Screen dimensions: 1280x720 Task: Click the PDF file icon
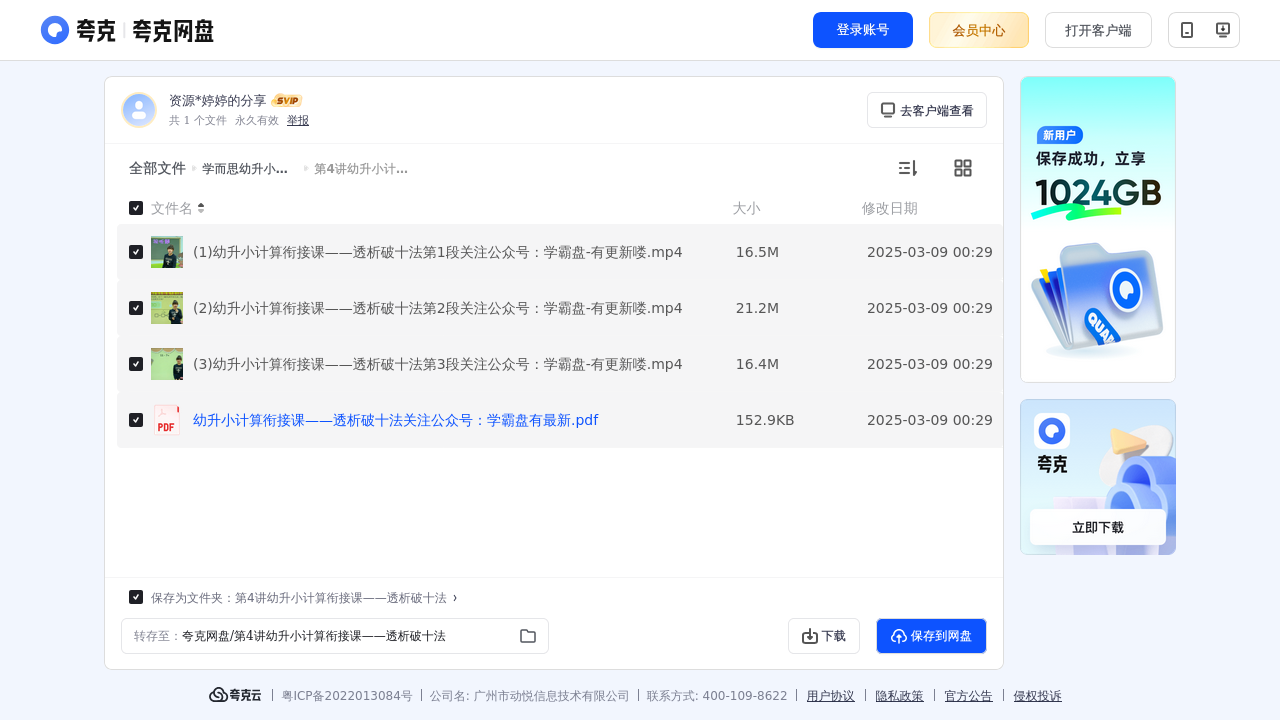[x=167, y=420]
